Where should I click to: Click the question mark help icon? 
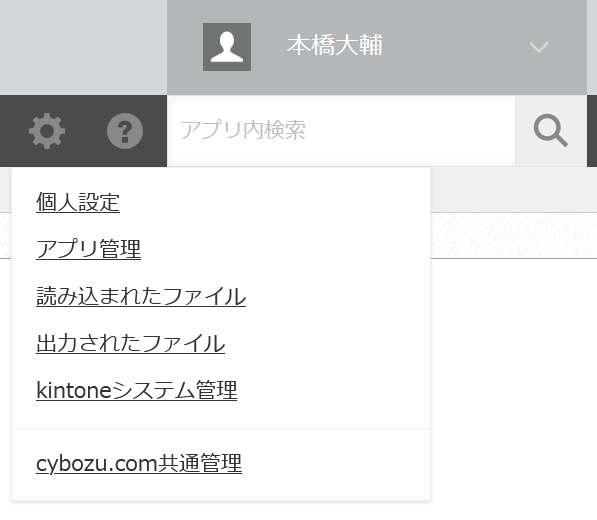(x=125, y=131)
